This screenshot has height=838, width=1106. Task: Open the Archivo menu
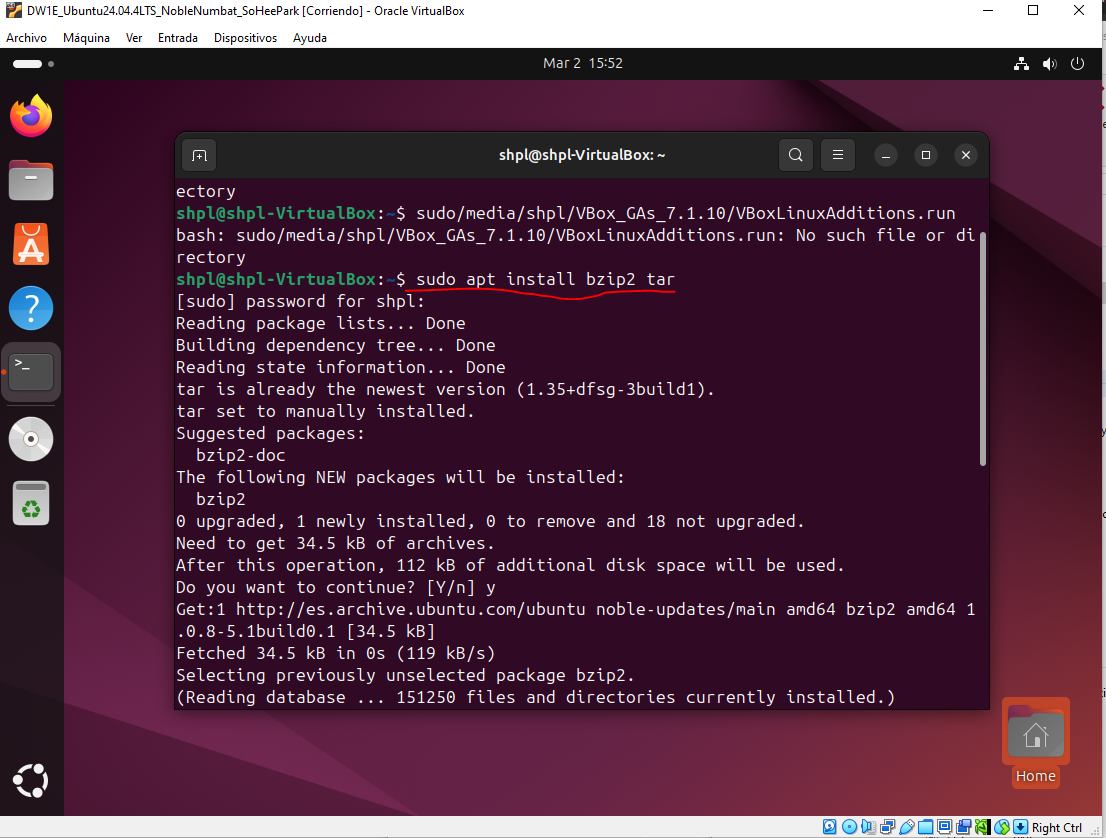click(x=27, y=38)
